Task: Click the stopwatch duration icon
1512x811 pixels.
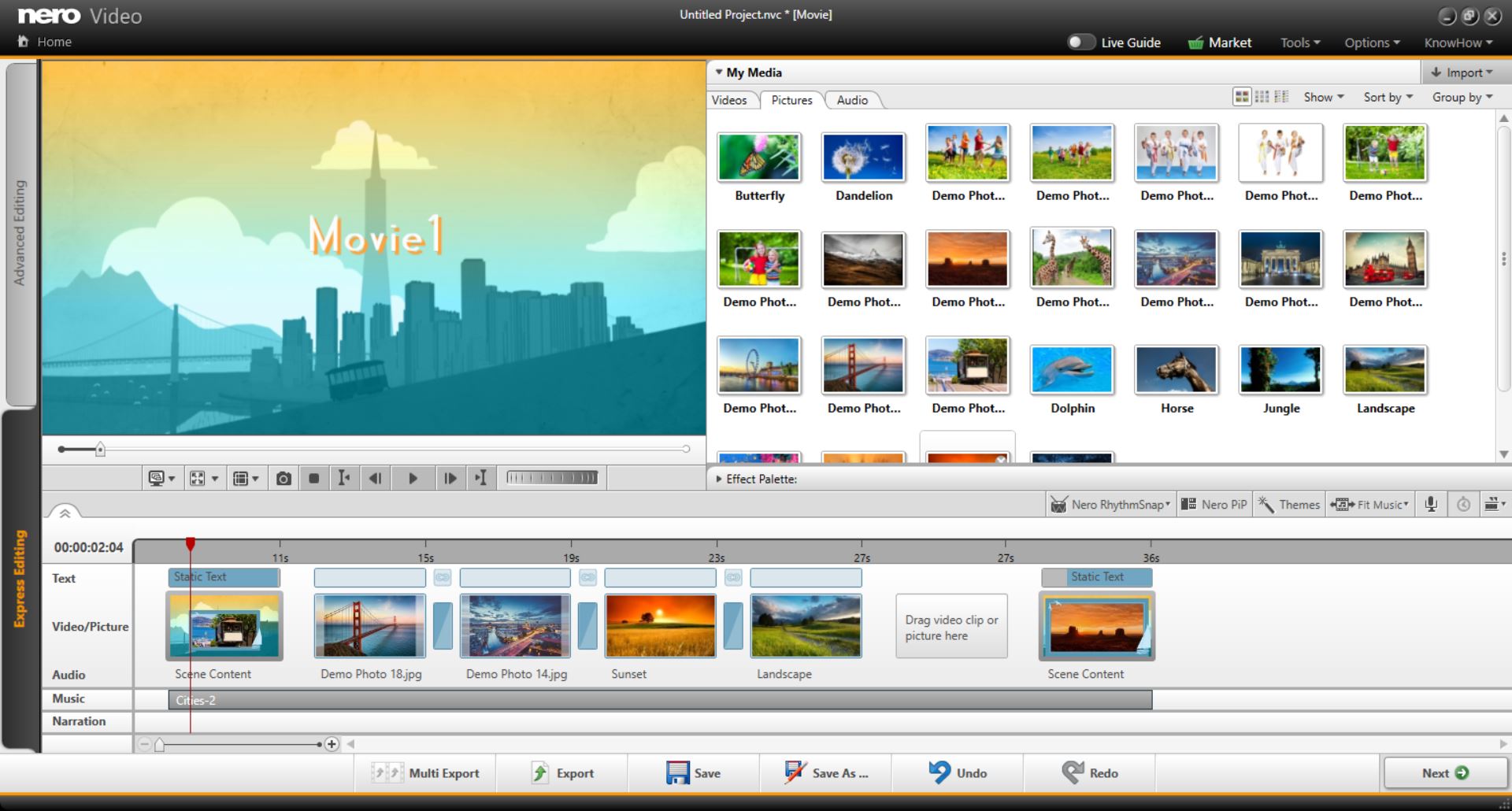Action: (1463, 505)
